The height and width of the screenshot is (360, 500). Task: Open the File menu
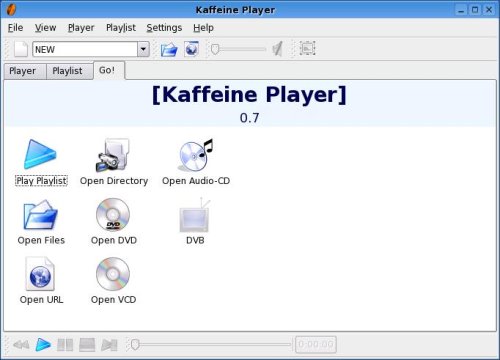(x=15, y=28)
